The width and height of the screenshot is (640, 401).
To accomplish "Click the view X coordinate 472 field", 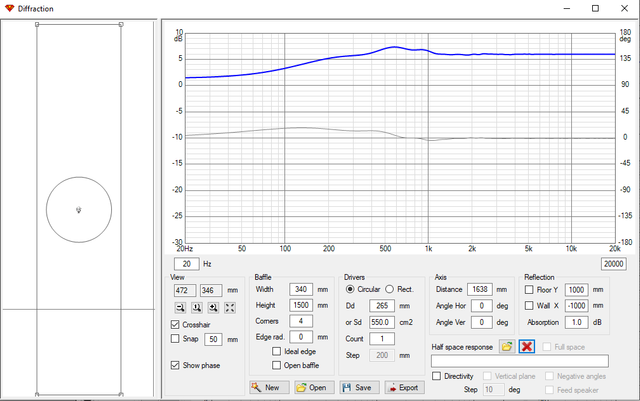I will (x=185, y=290).
